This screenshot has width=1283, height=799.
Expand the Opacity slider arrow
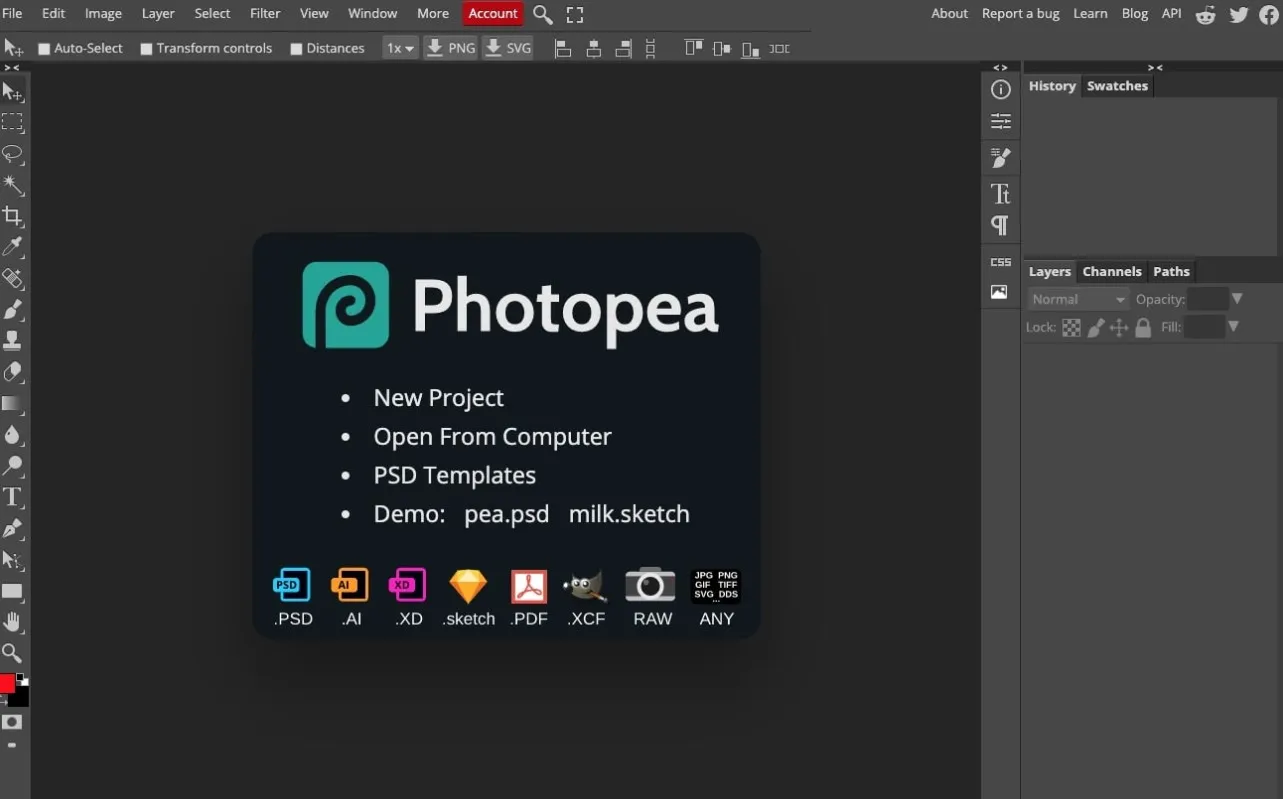(1237, 299)
